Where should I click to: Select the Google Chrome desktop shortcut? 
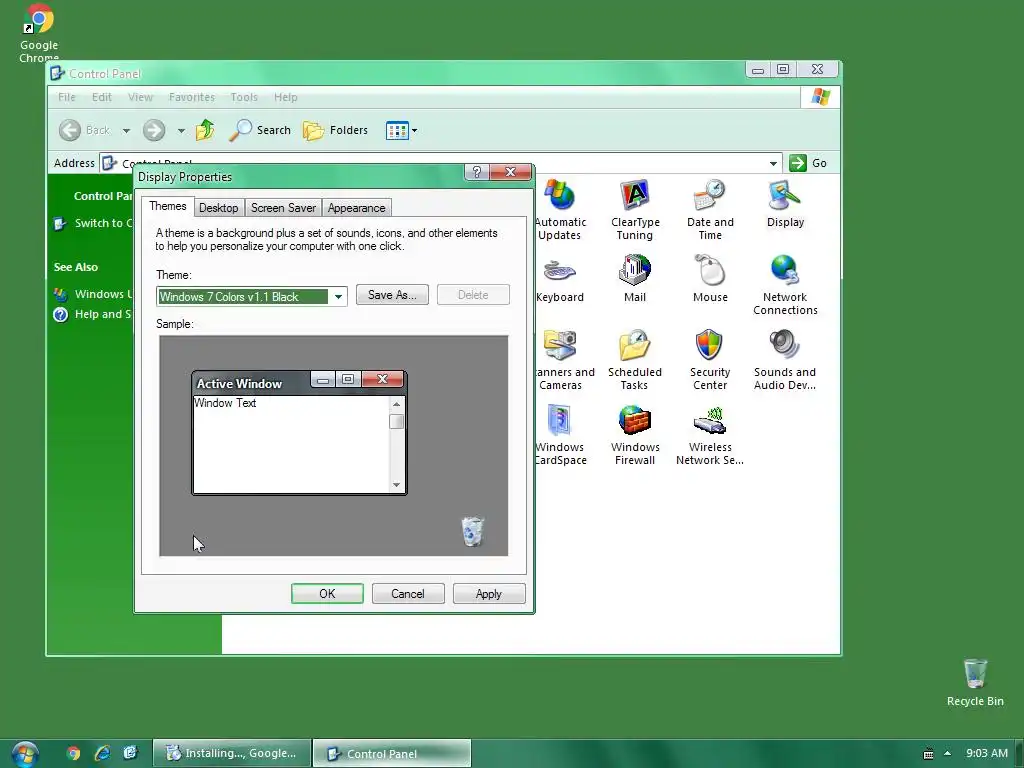[39, 33]
